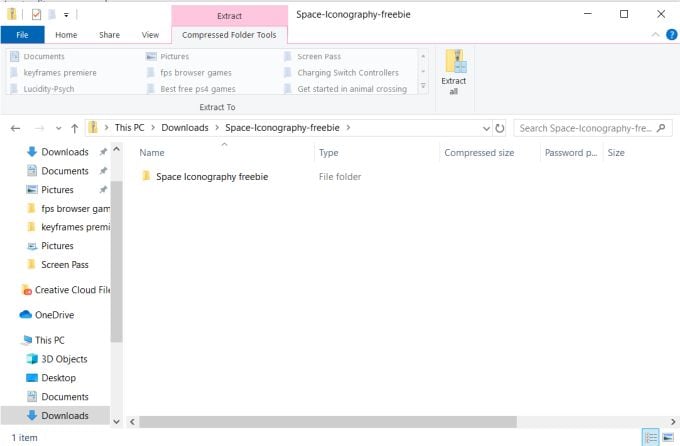This screenshot has height=446, width=680.
Task: Open Customize Quick Access Toolbar dropdown
Action: 66,15
